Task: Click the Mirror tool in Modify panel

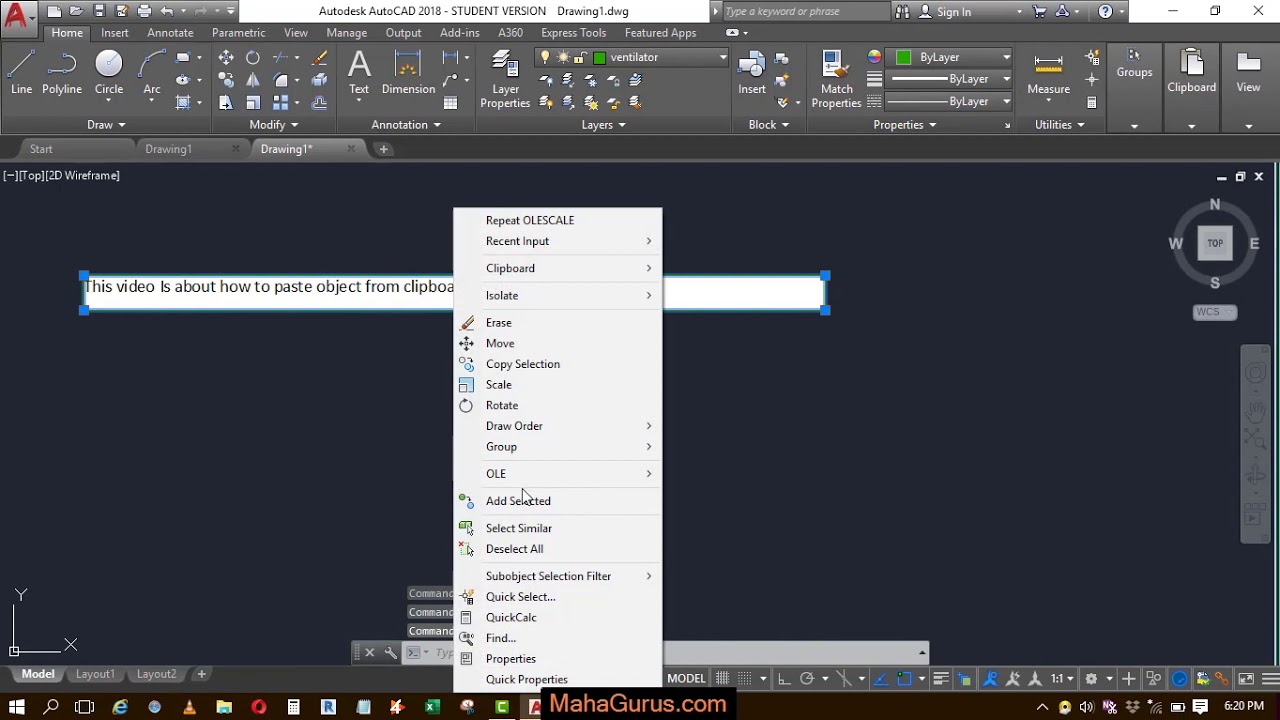Action: (x=253, y=80)
